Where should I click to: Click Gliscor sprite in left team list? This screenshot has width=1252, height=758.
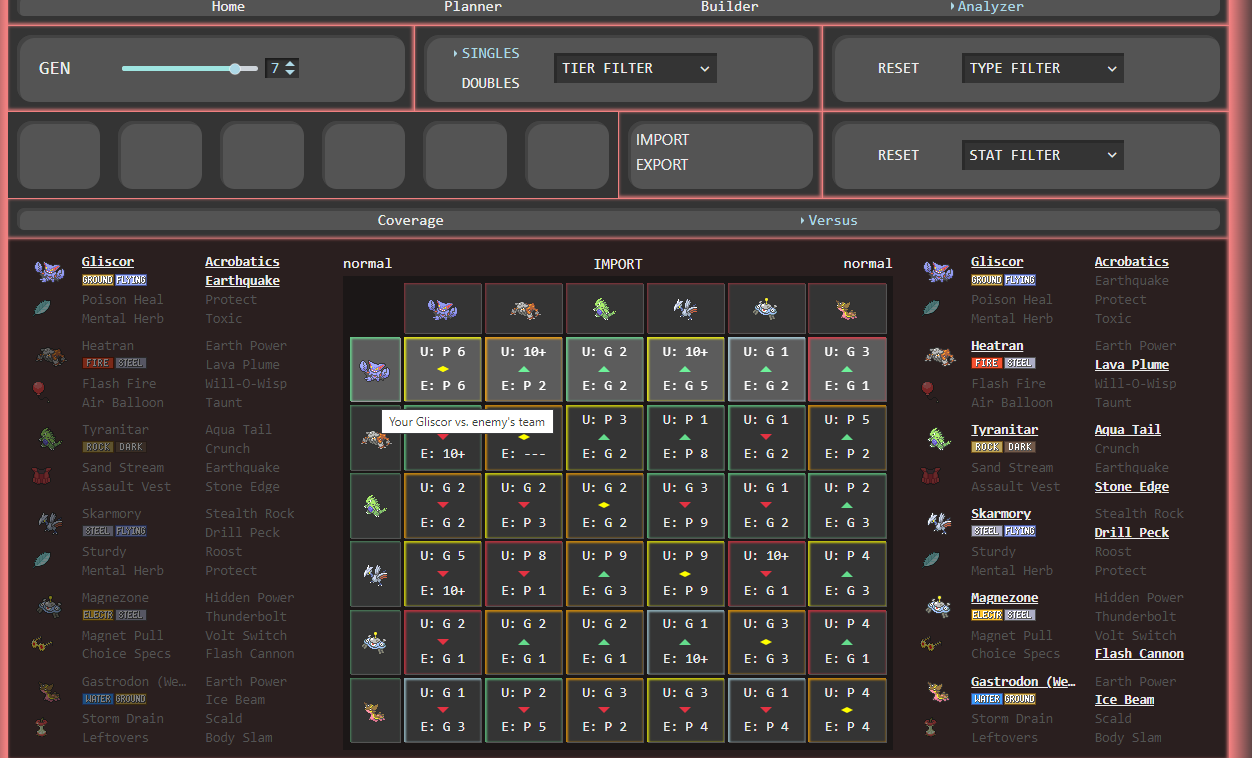tap(49, 271)
